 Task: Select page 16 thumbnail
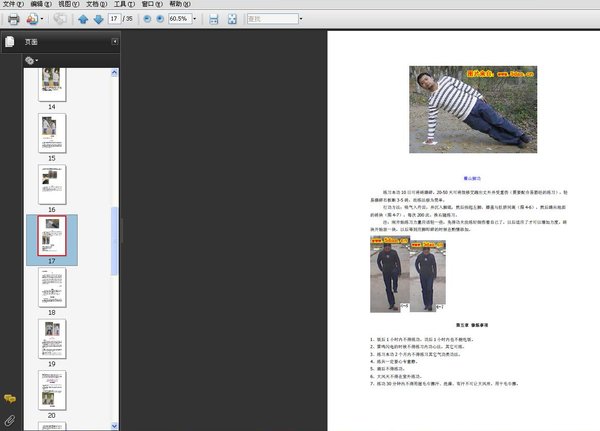tap(52, 184)
